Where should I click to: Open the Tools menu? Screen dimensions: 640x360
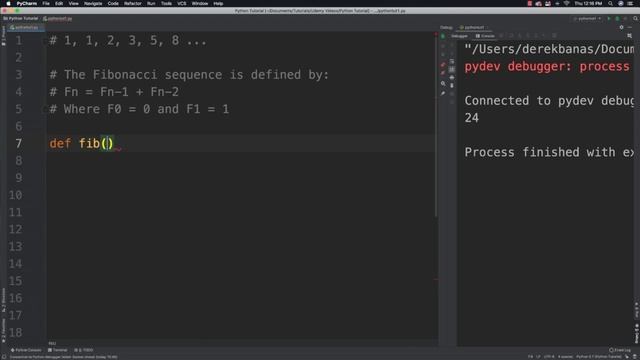tap(166, 3)
